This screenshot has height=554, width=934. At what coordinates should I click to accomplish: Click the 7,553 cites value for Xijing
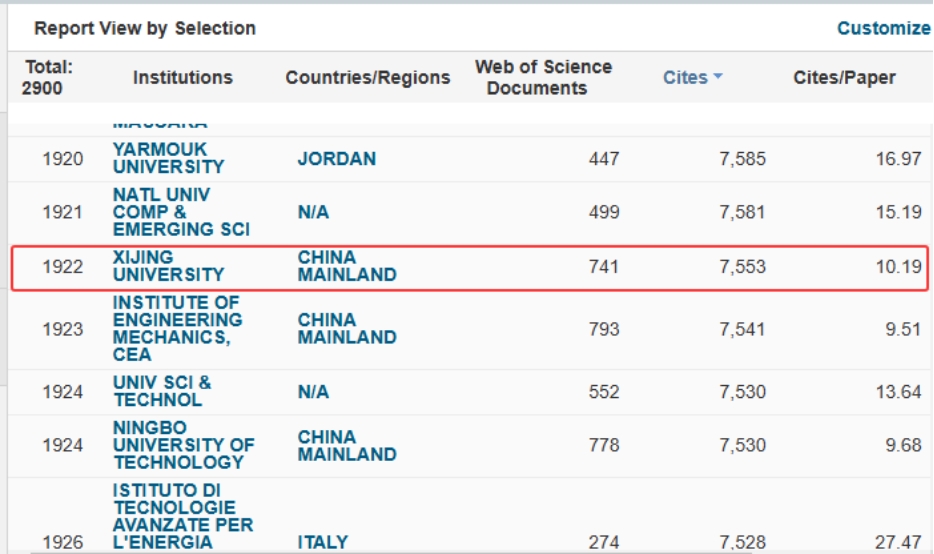click(742, 267)
